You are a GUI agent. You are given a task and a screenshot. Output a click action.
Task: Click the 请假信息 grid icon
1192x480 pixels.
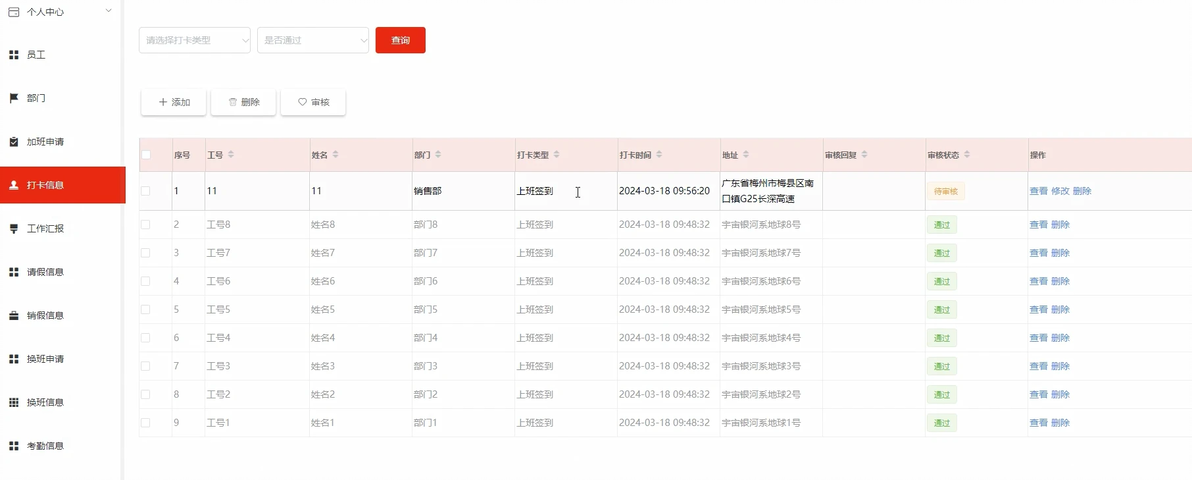coord(14,272)
